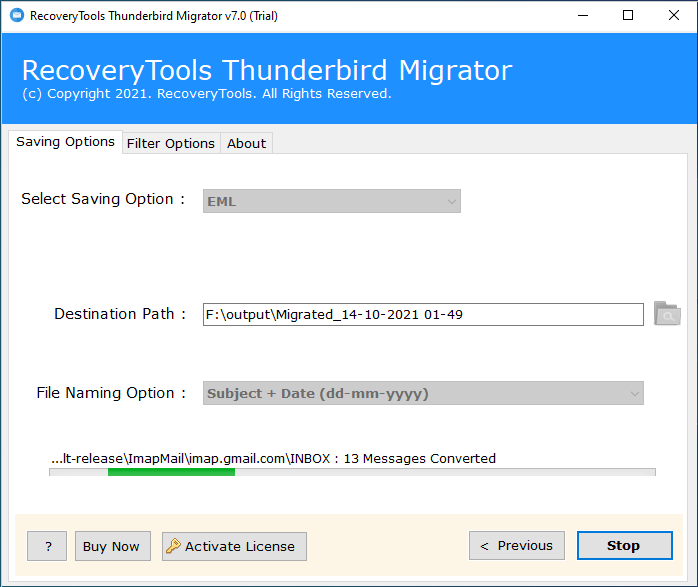Screen dimensions: 698x587
Task: Switch to the Saving Options tab
Action: coord(65,142)
